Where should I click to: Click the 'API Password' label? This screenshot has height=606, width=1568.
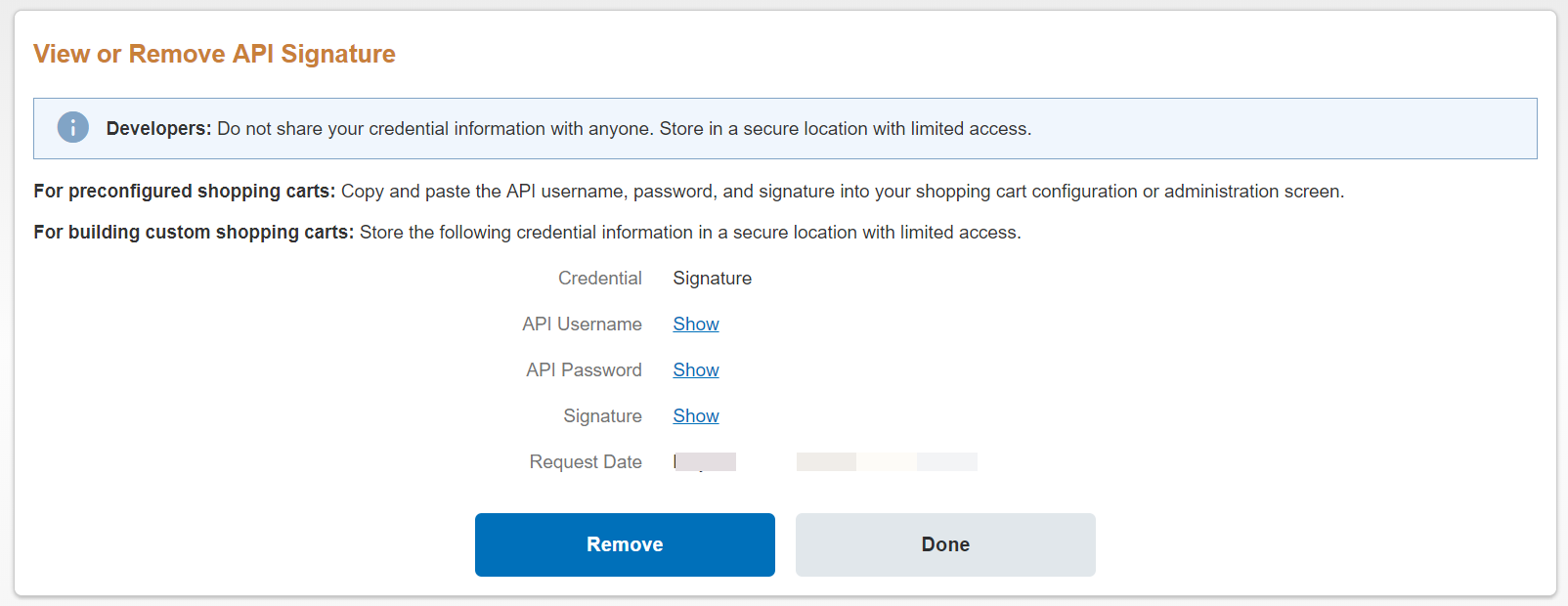[584, 369]
